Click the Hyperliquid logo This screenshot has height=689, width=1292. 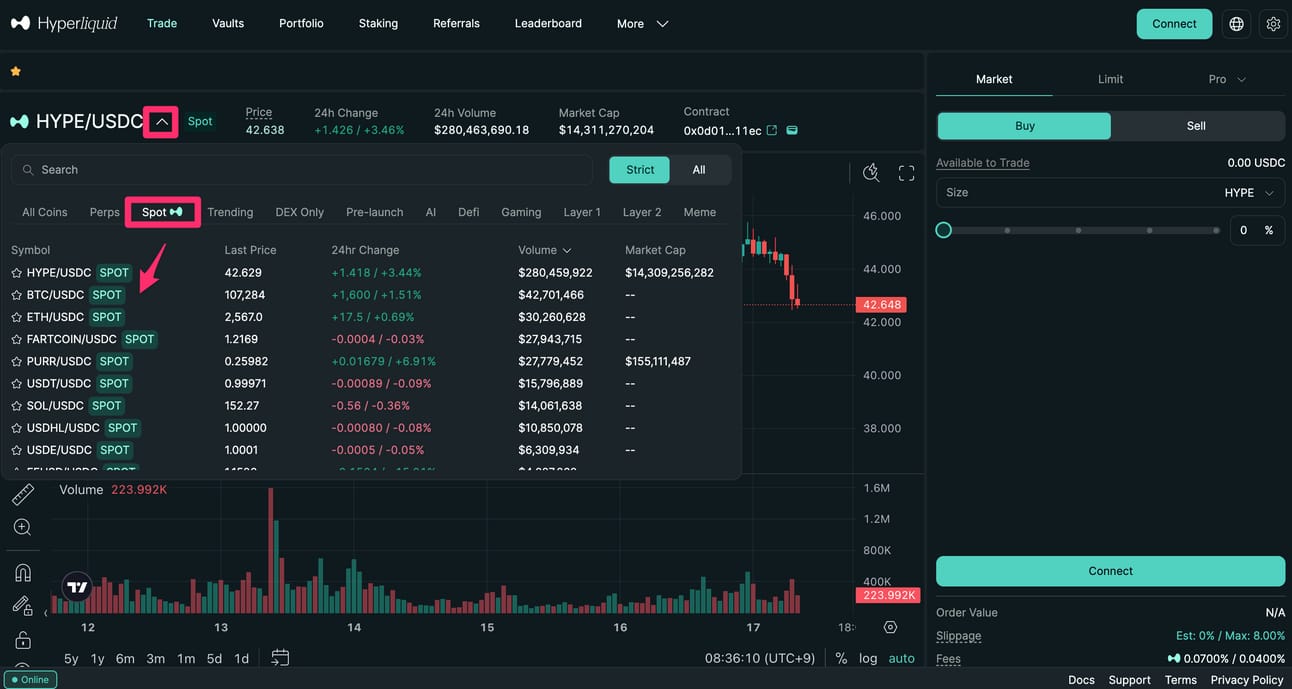(63, 23)
